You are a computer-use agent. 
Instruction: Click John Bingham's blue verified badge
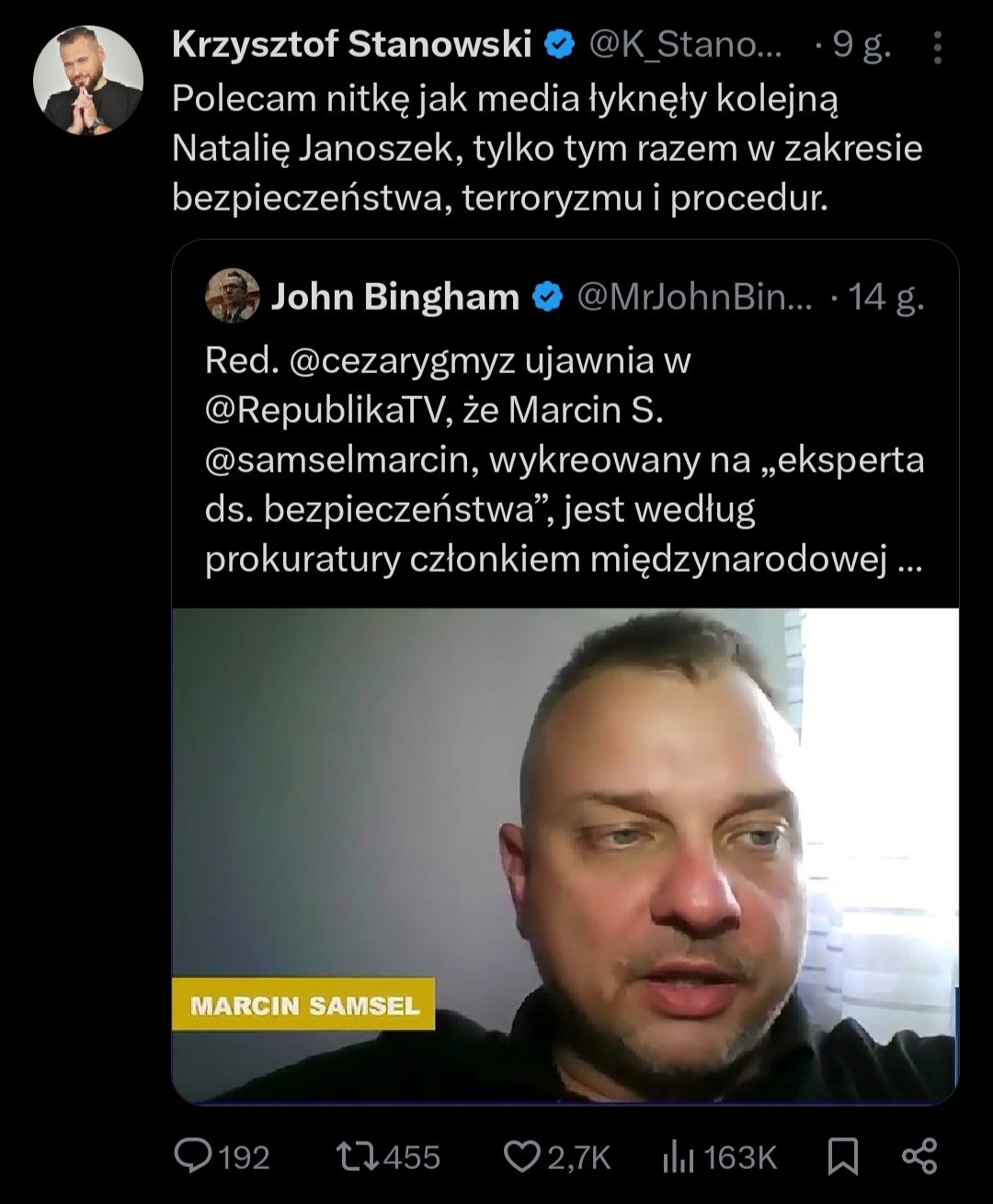[x=548, y=297]
